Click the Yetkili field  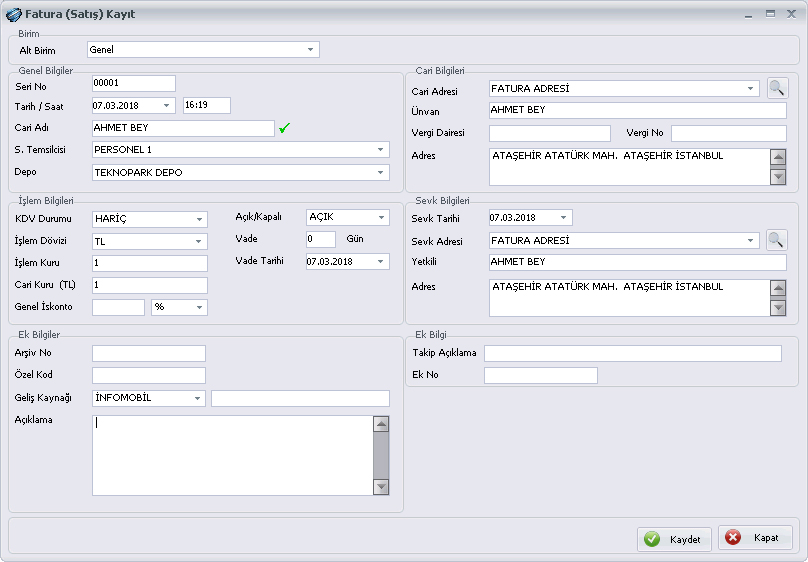tap(637, 262)
